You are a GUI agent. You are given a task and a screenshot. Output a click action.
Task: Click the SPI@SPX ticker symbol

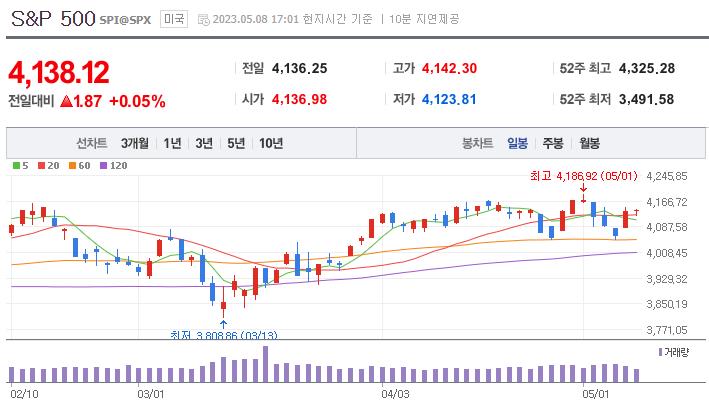[x=125, y=20]
